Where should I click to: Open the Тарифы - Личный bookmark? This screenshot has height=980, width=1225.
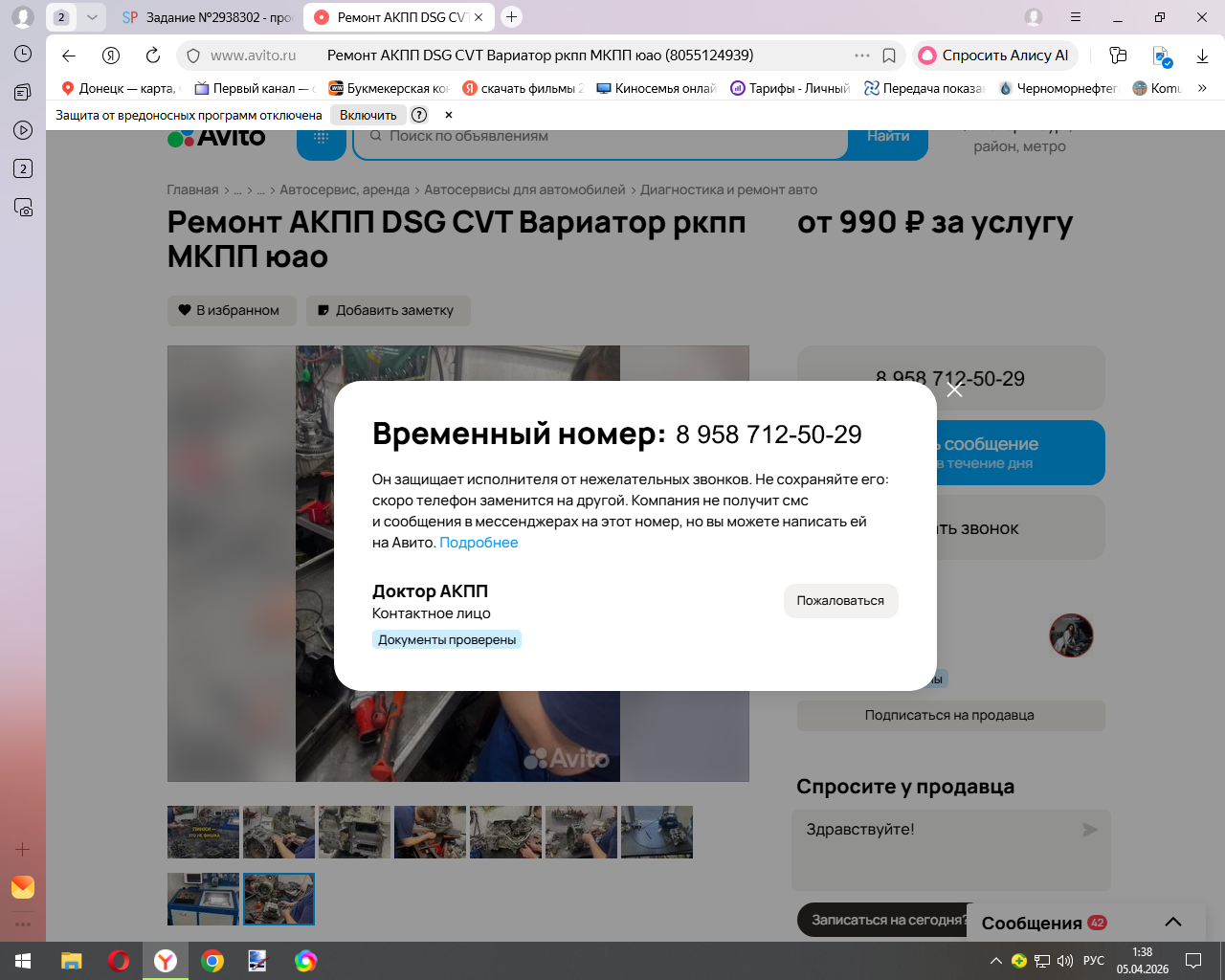[791, 88]
